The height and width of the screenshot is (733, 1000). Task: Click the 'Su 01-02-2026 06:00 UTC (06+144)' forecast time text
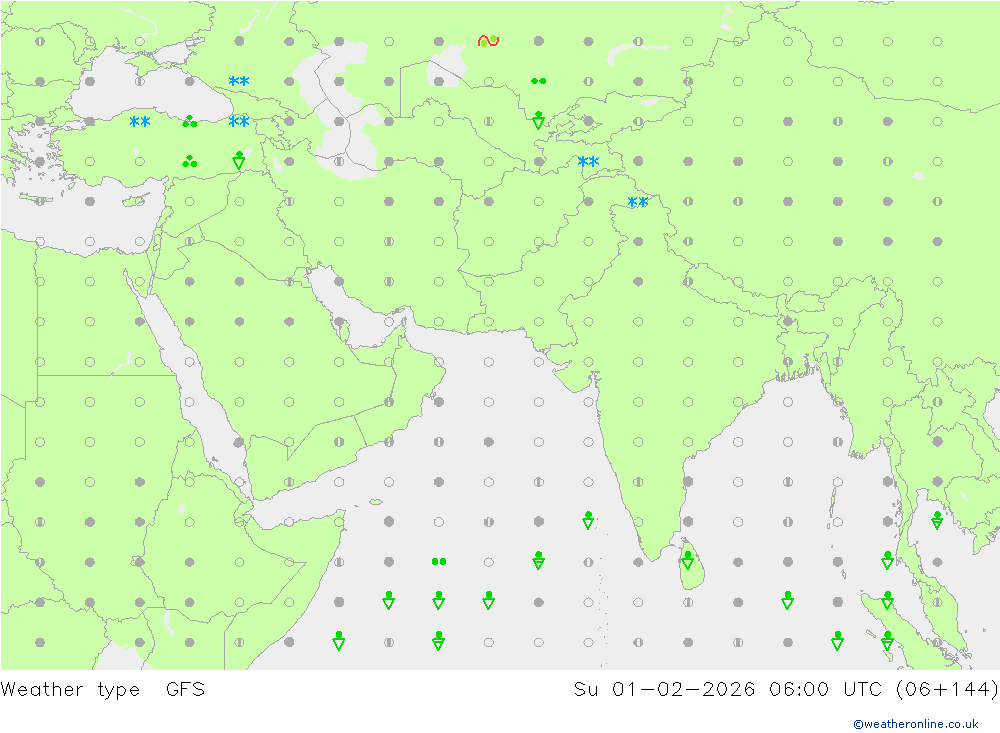pyautogui.click(x=786, y=690)
